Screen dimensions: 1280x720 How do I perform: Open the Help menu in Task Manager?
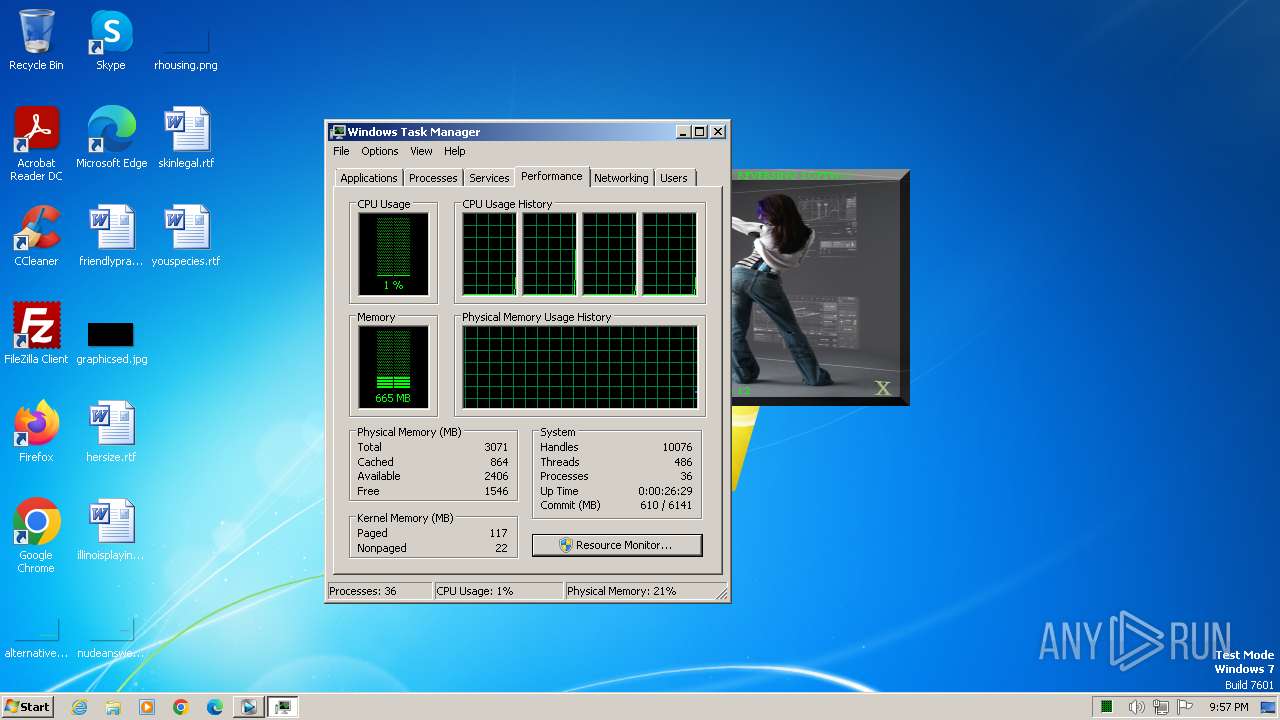point(455,151)
